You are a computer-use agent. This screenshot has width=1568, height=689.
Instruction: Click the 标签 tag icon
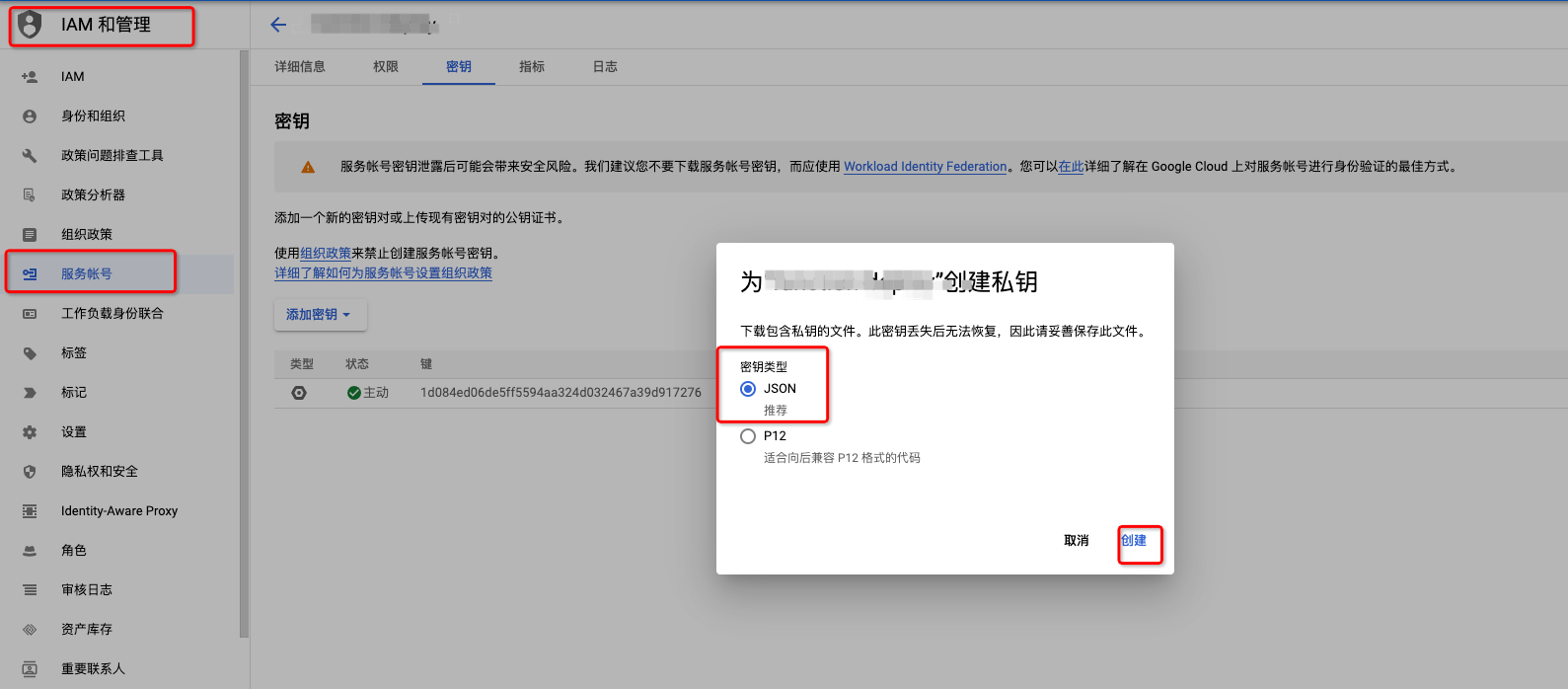[x=30, y=352]
